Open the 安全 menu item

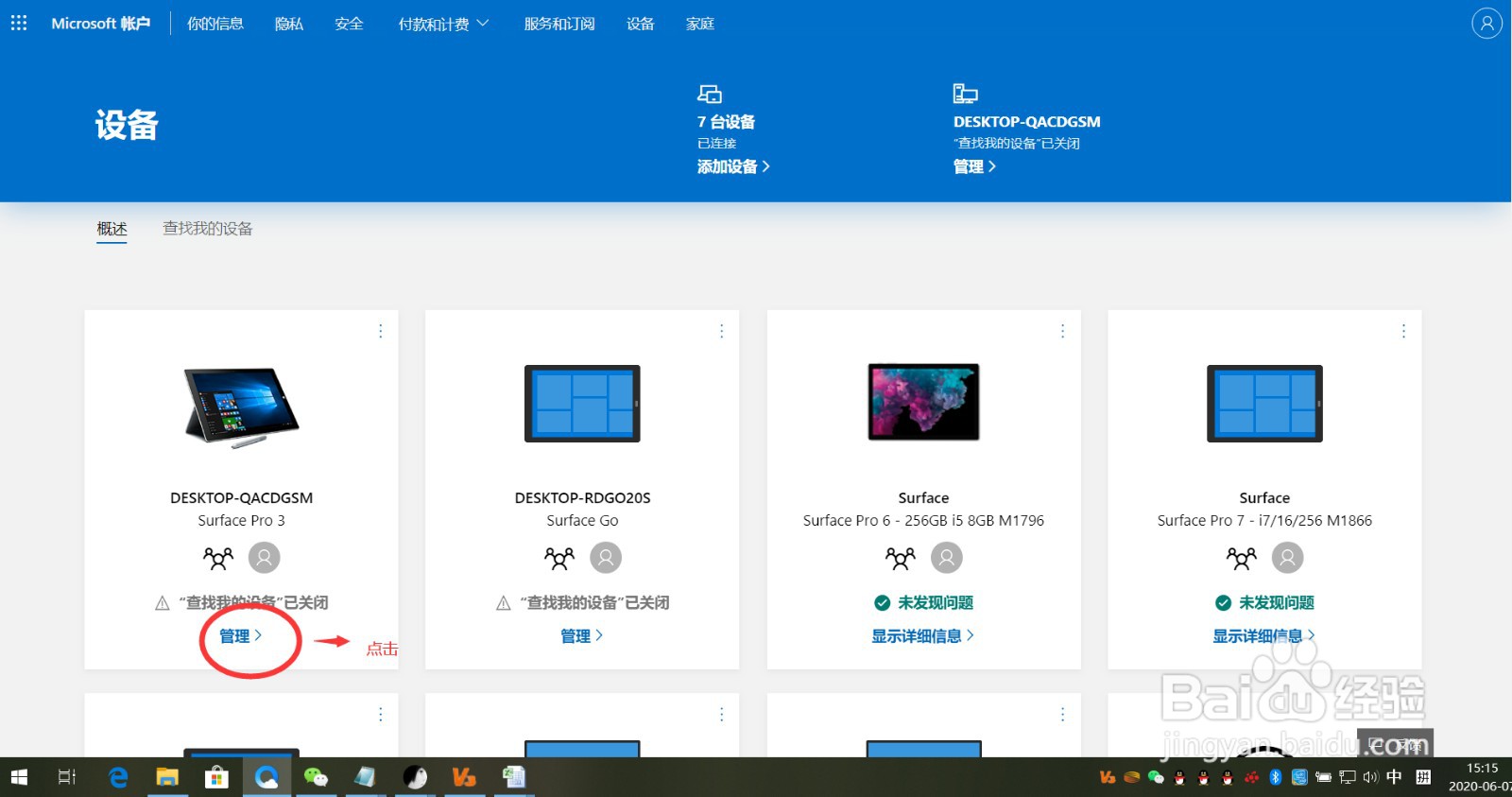click(x=349, y=24)
